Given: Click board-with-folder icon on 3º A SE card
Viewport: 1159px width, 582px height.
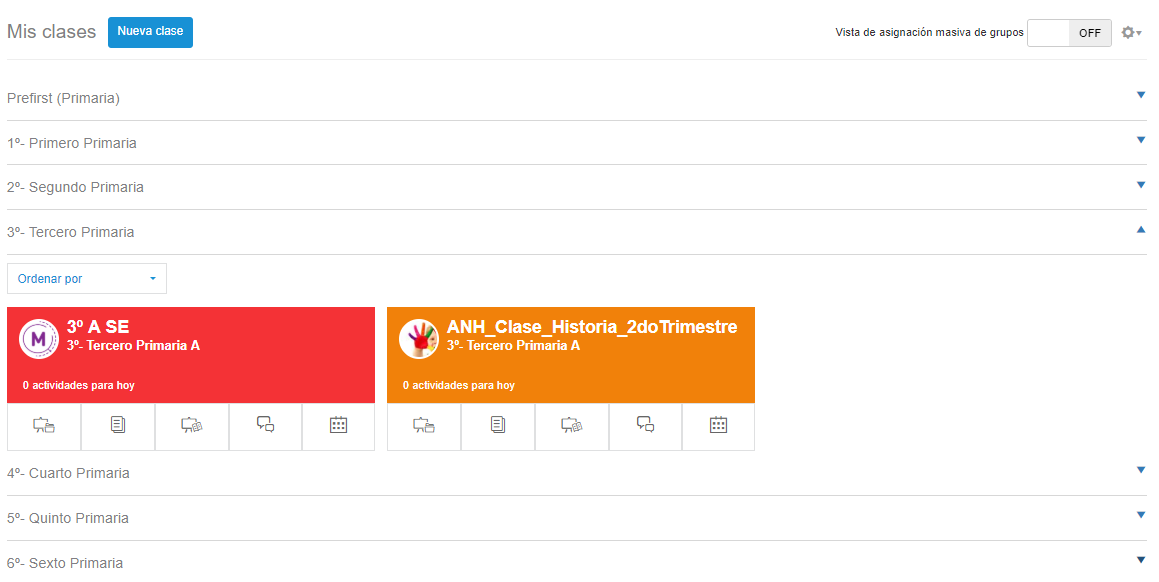Looking at the screenshot, I should point(44,426).
